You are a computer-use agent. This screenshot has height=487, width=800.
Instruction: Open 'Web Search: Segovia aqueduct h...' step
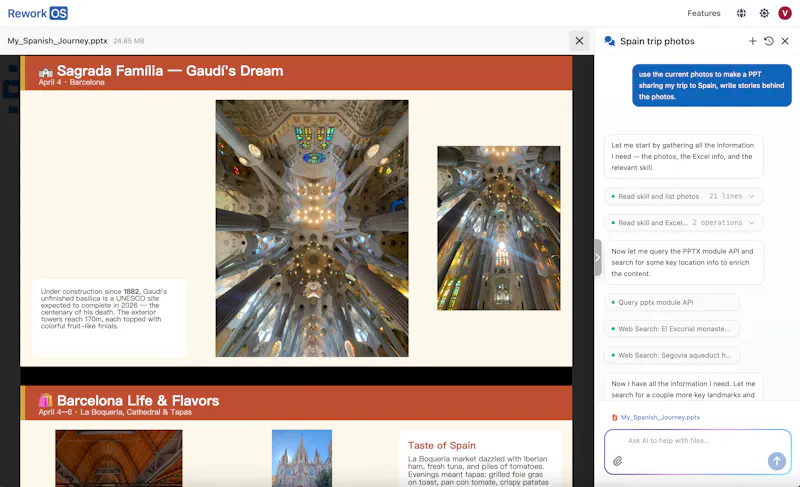pyautogui.click(x=671, y=355)
